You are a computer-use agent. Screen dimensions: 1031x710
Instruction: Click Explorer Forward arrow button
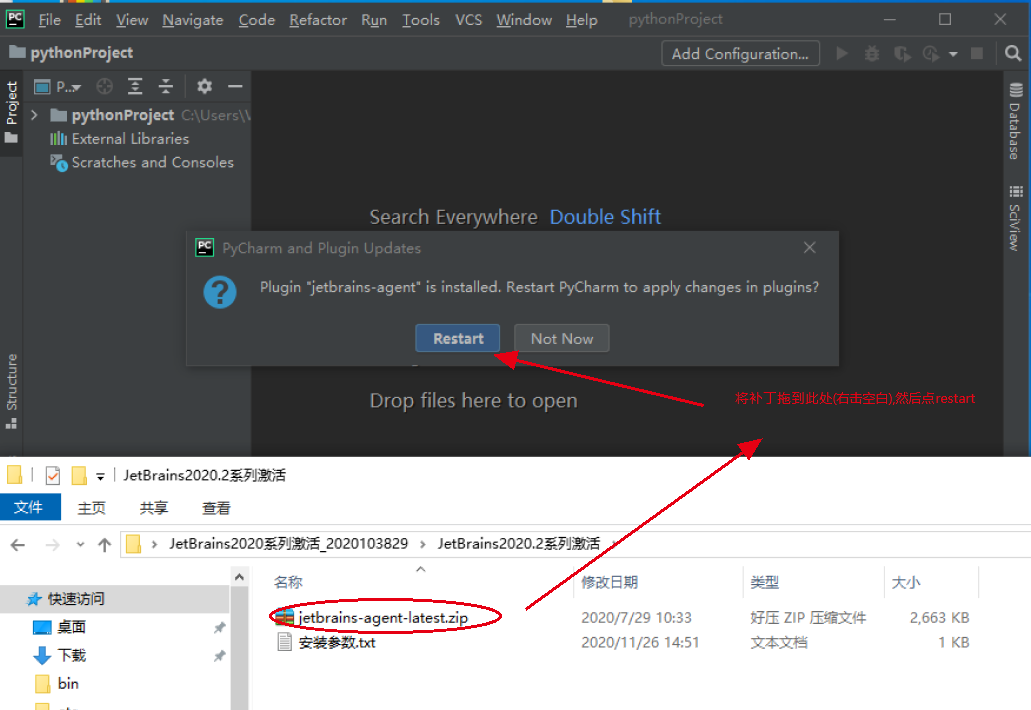coord(53,544)
